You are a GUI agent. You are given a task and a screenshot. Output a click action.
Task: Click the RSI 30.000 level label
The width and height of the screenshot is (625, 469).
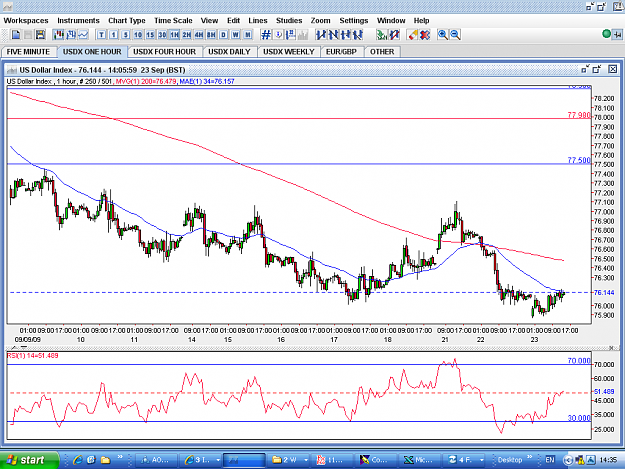click(x=579, y=418)
